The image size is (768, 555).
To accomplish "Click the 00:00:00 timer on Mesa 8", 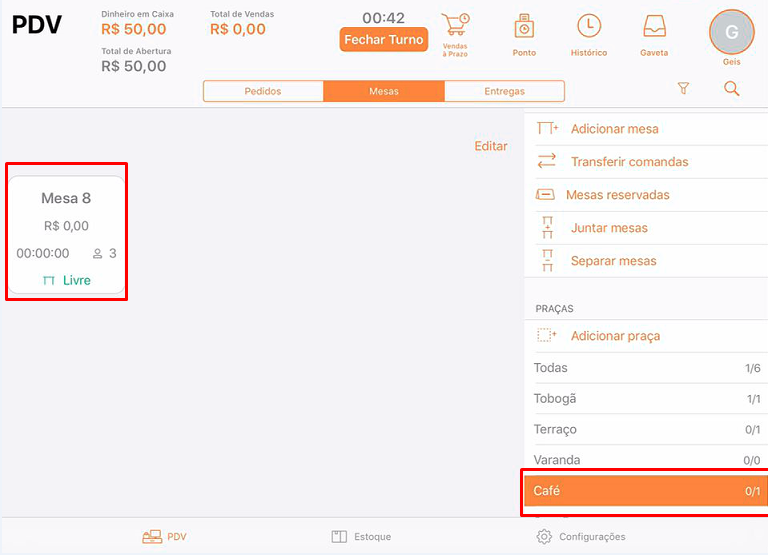I will tap(43, 253).
